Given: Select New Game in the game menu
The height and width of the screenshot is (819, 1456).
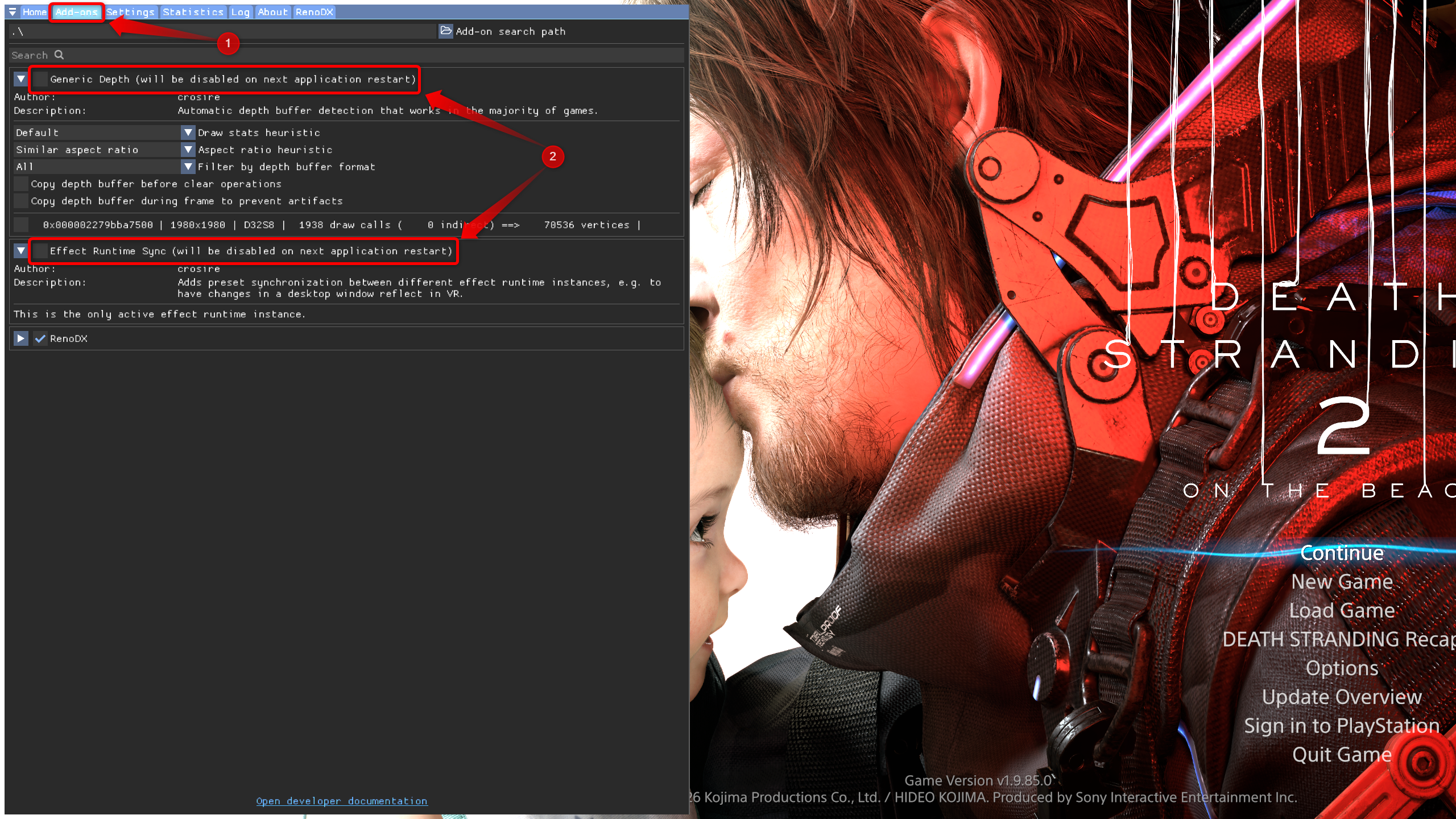Looking at the screenshot, I should tap(1342, 581).
